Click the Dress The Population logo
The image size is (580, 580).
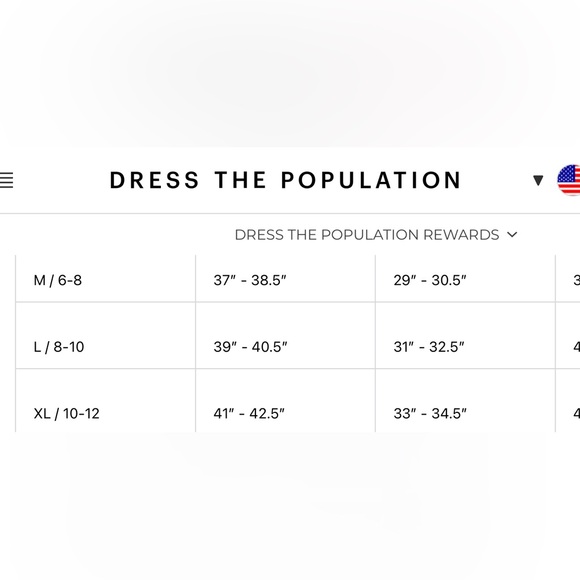point(285,180)
